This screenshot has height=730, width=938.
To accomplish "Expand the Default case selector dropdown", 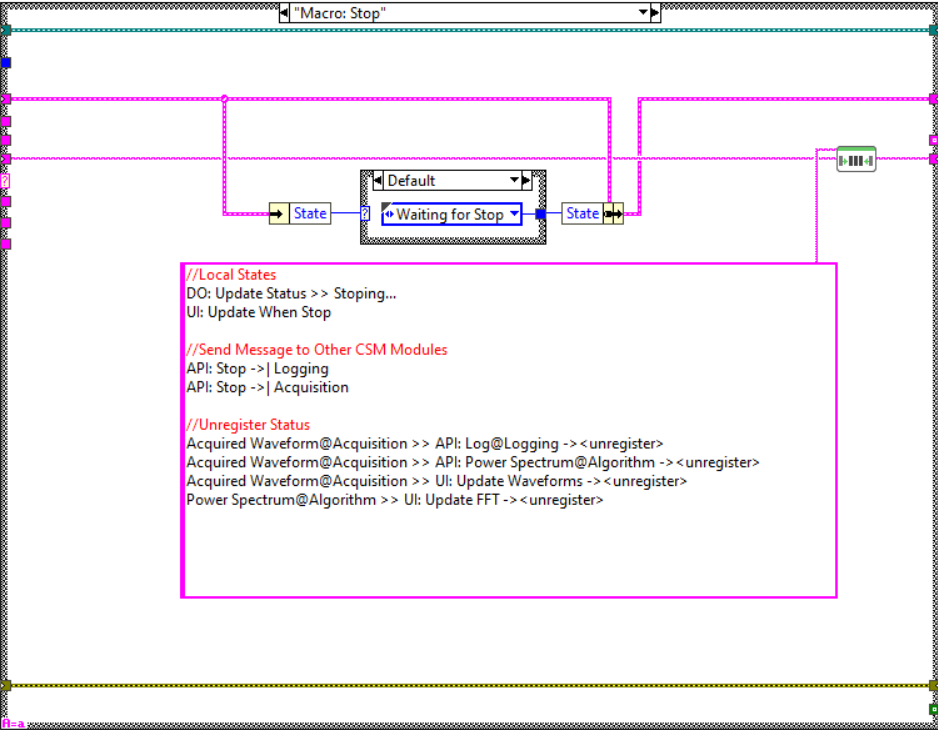I will [515, 181].
